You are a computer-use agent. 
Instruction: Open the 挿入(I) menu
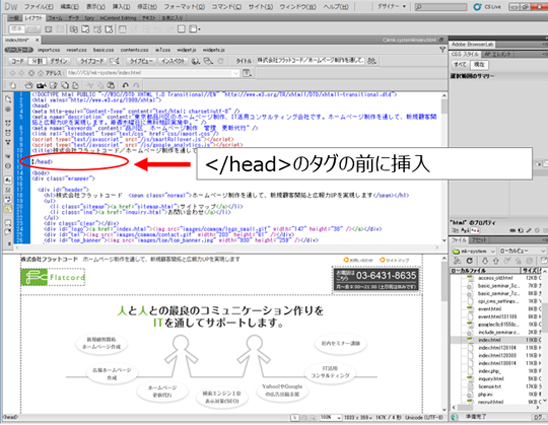pyautogui.click(x=121, y=7)
